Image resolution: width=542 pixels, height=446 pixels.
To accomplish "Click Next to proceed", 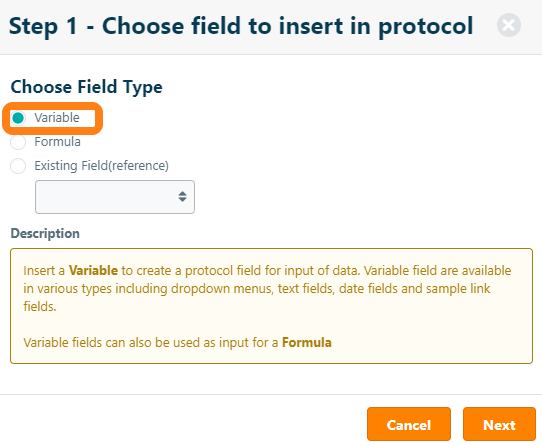I will point(499,424).
